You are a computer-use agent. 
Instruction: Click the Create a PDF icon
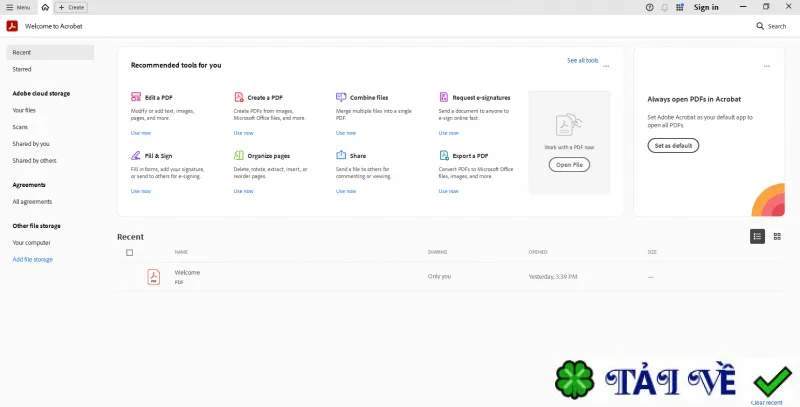(239, 97)
